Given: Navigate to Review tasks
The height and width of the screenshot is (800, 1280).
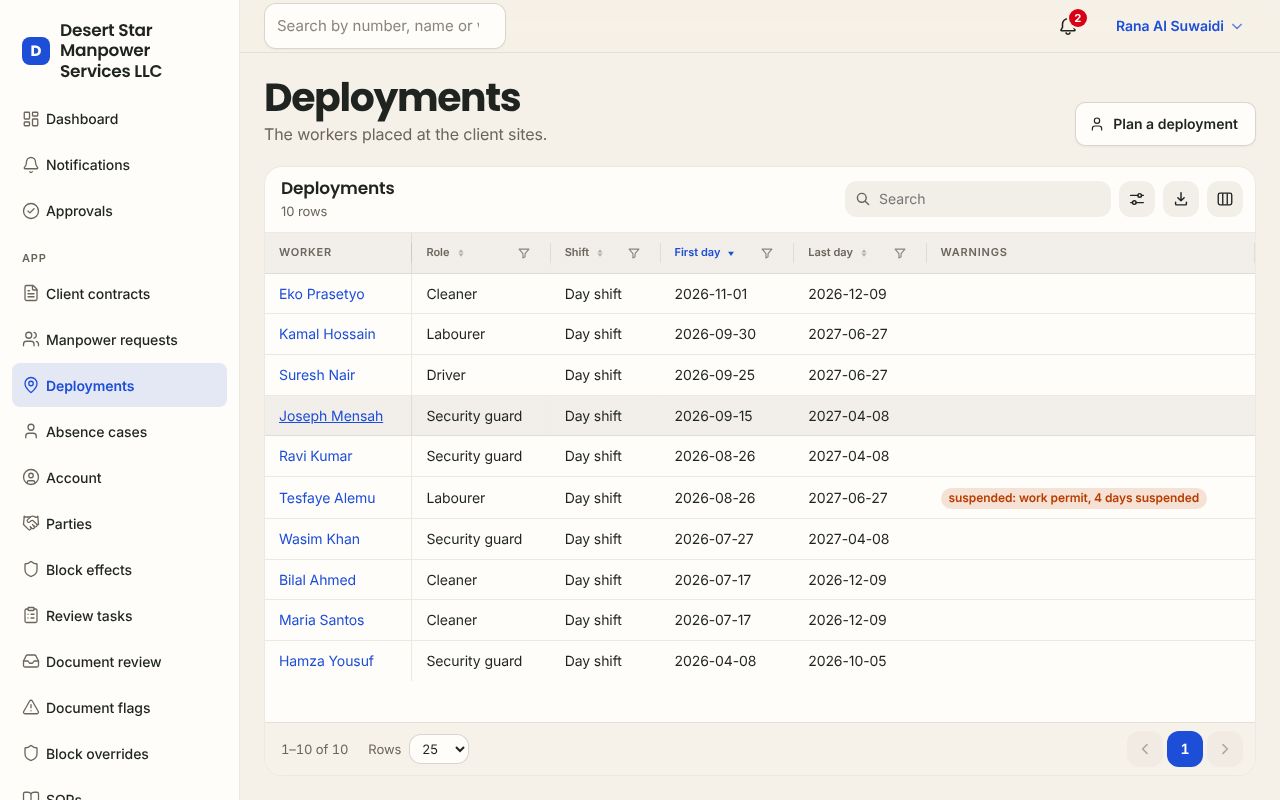Looking at the screenshot, I should 119,616.
